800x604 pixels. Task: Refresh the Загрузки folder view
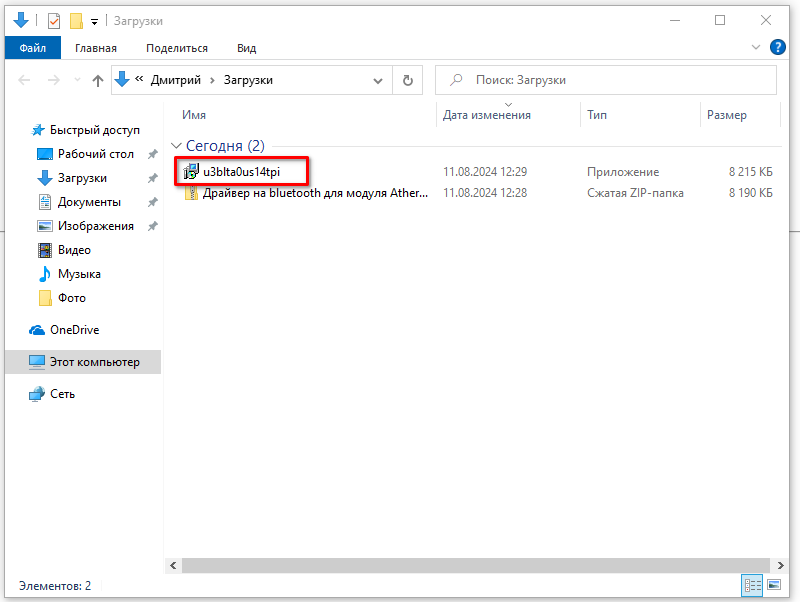(x=407, y=80)
